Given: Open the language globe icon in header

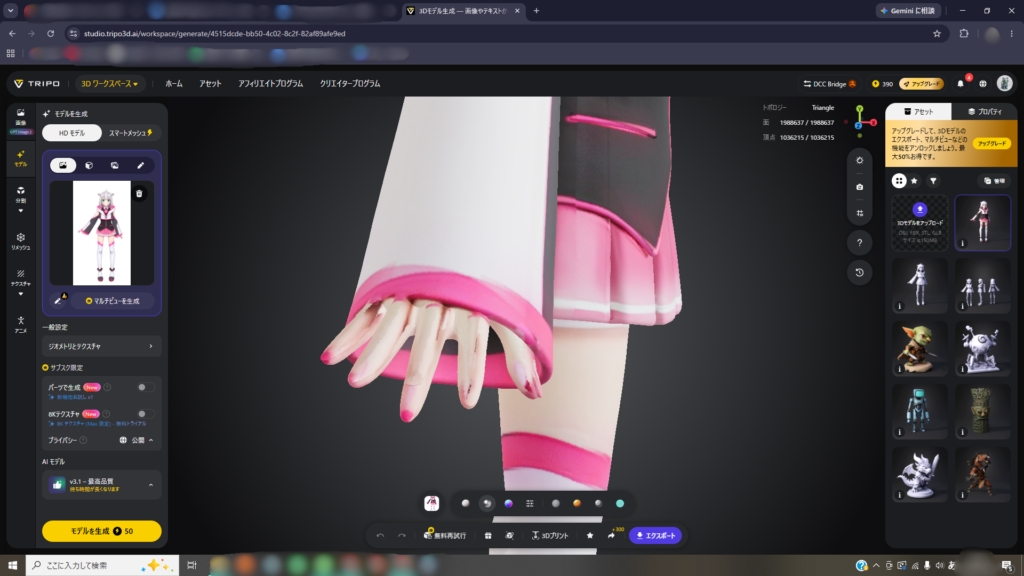Looking at the screenshot, I should coord(983,84).
